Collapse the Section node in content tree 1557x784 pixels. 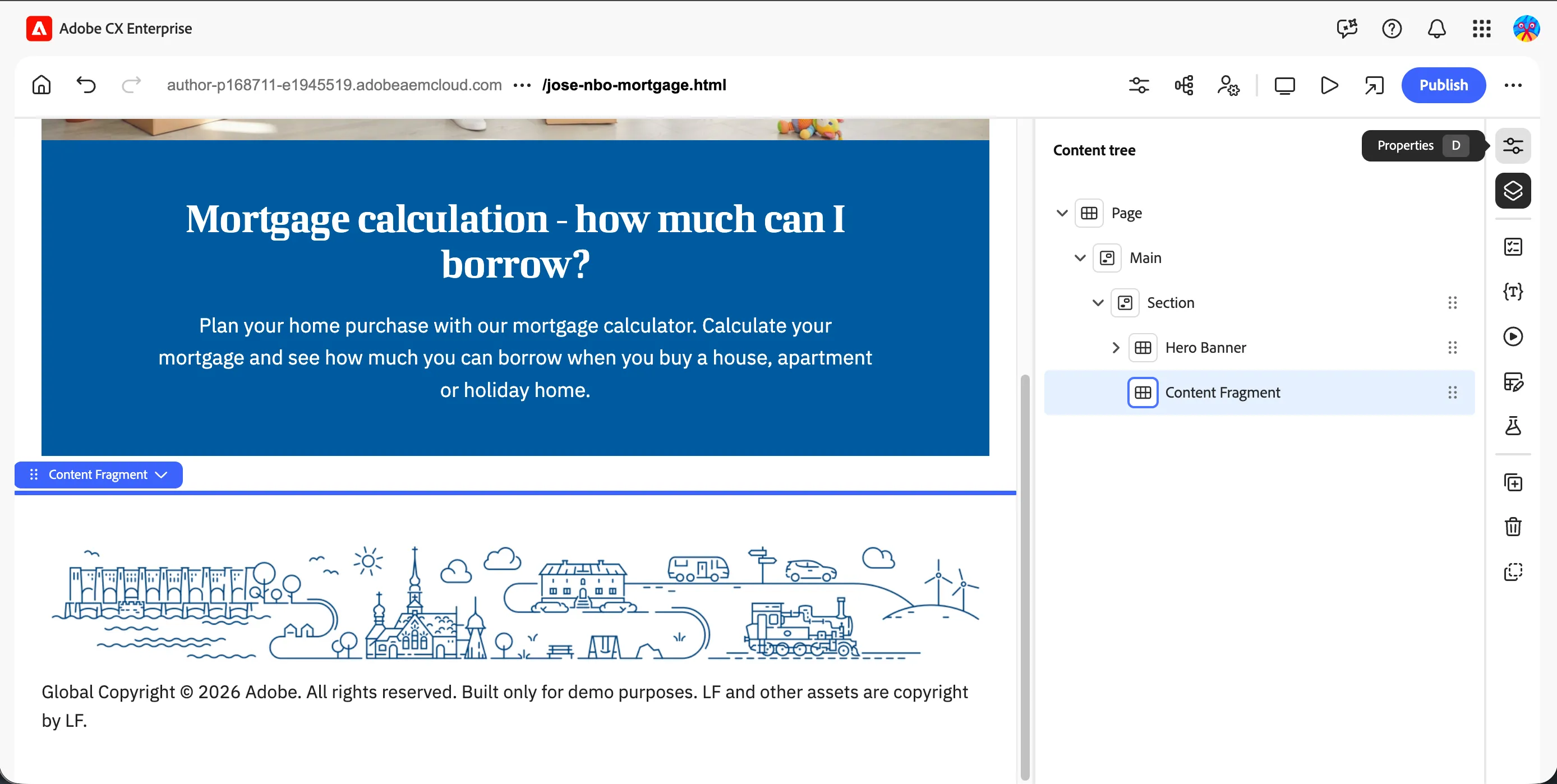(x=1098, y=303)
